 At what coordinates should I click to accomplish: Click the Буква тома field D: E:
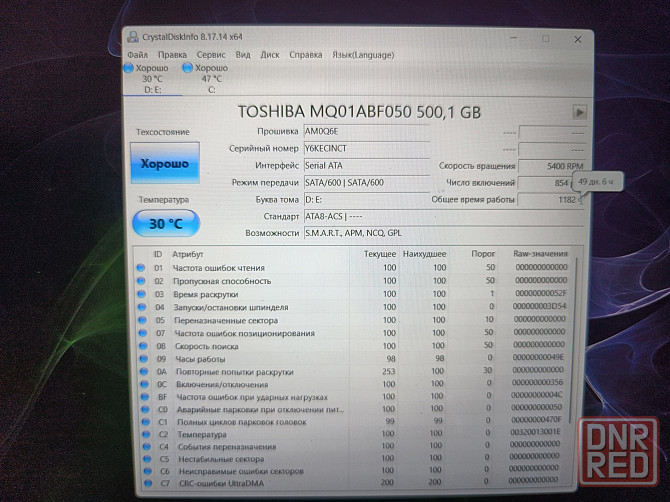coord(366,200)
